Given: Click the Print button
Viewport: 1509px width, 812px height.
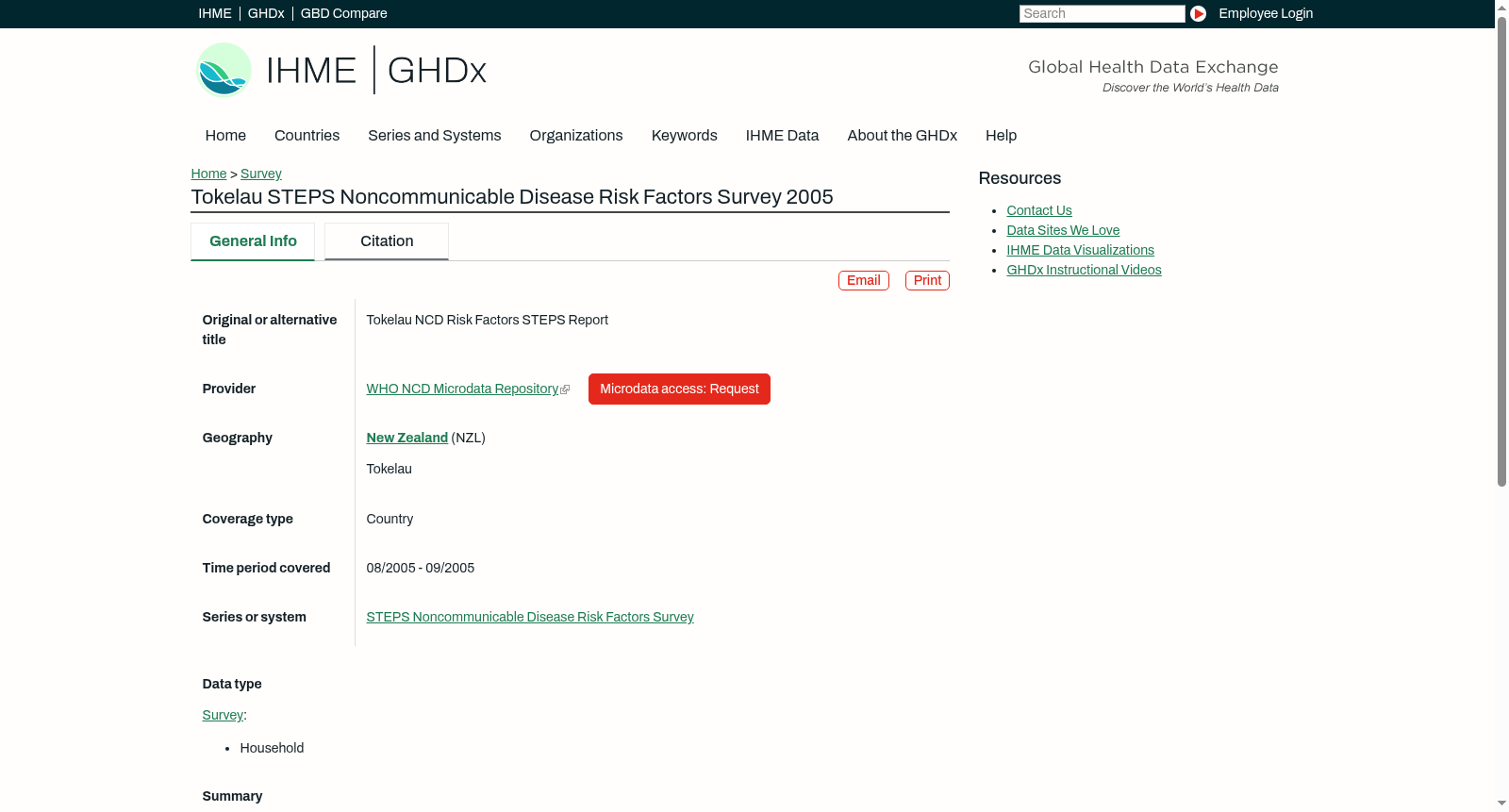Looking at the screenshot, I should pyautogui.click(x=927, y=280).
